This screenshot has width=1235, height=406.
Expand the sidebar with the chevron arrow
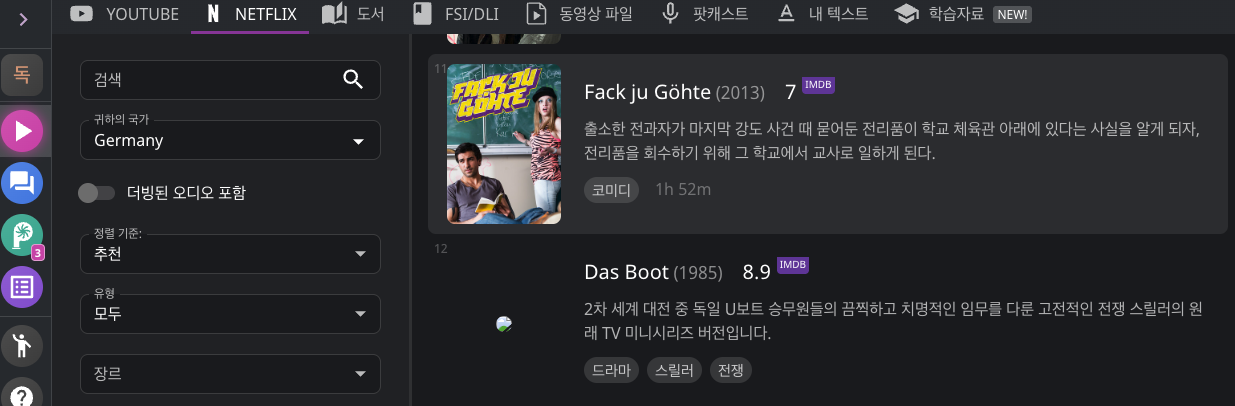[22, 19]
